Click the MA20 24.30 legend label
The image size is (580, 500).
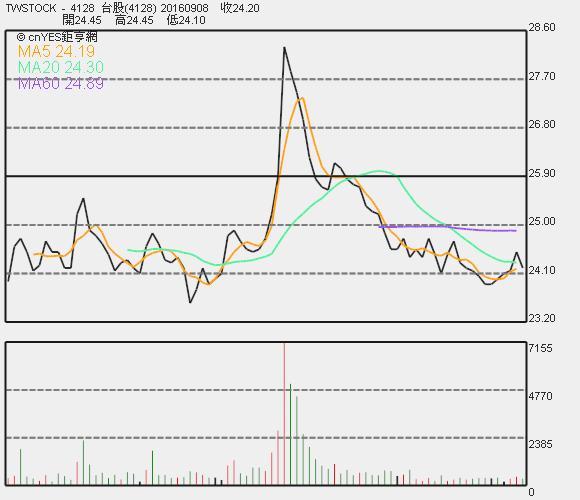pos(61,67)
